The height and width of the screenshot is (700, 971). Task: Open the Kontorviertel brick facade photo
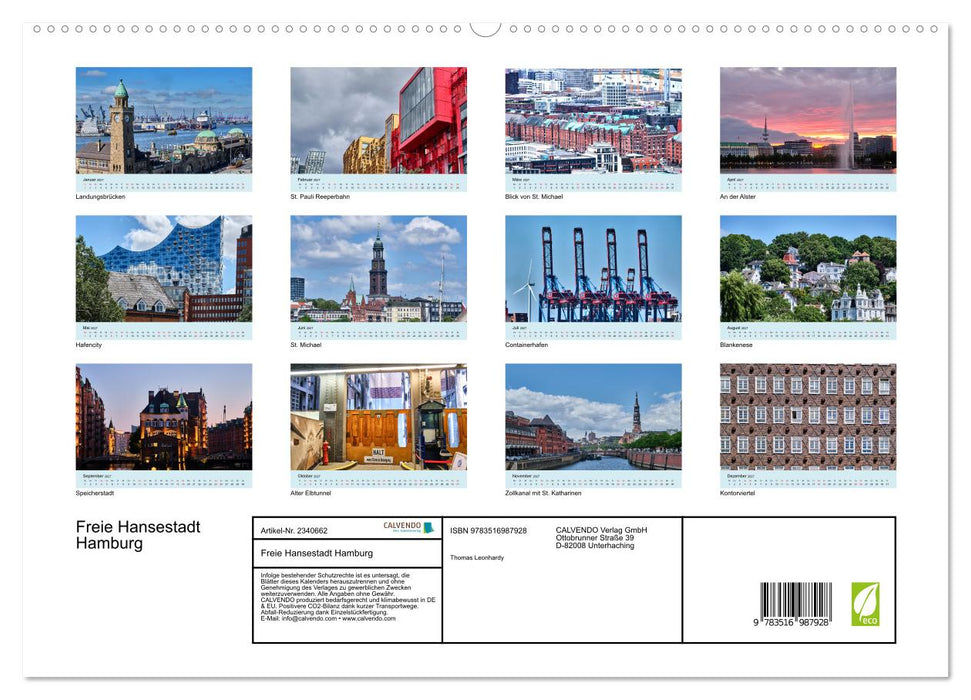[808, 417]
